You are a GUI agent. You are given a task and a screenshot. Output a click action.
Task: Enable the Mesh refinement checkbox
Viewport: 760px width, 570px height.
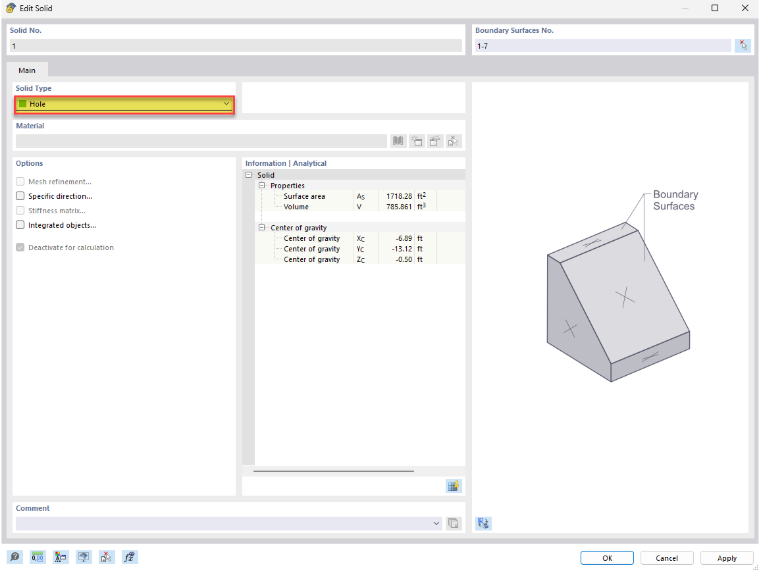point(20,182)
